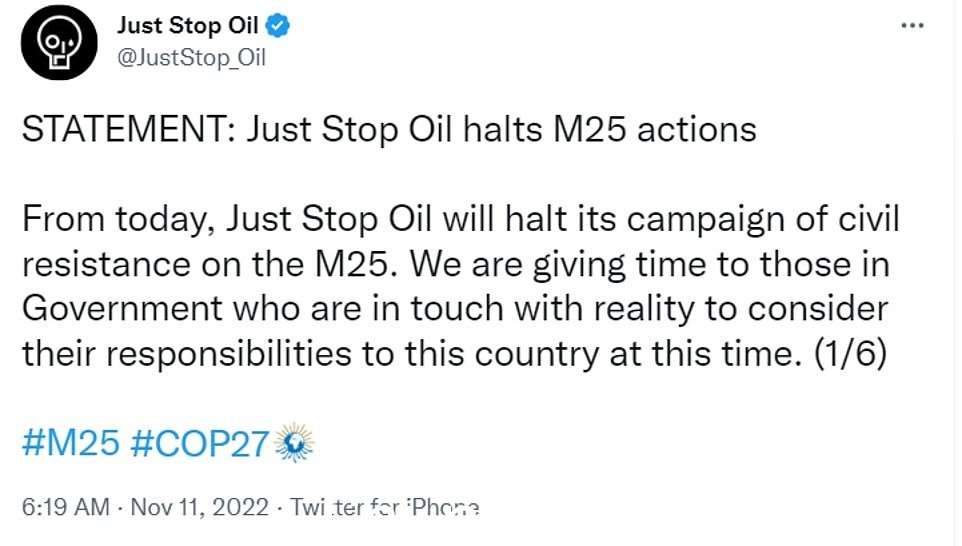The height and width of the screenshot is (546, 962).
Task: Open the Twitter for iPhone source label
Action: pos(385,507)
